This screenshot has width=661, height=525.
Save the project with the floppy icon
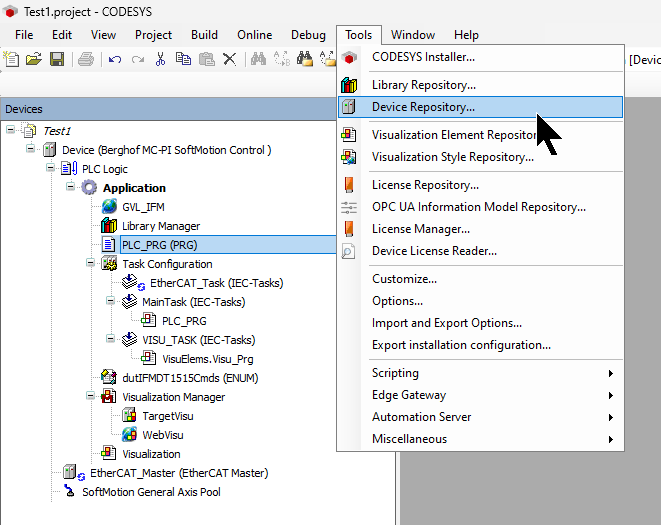coord(57,59)
